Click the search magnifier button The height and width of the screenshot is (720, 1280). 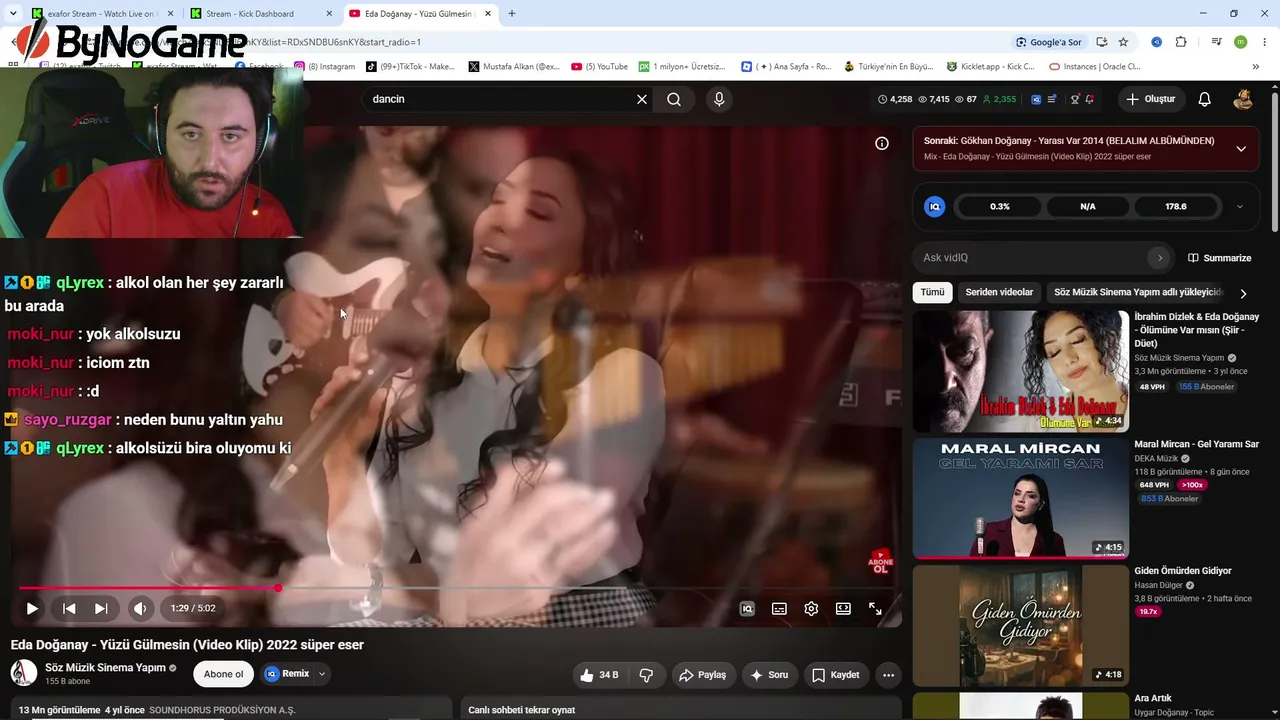[x=674, y=99]
